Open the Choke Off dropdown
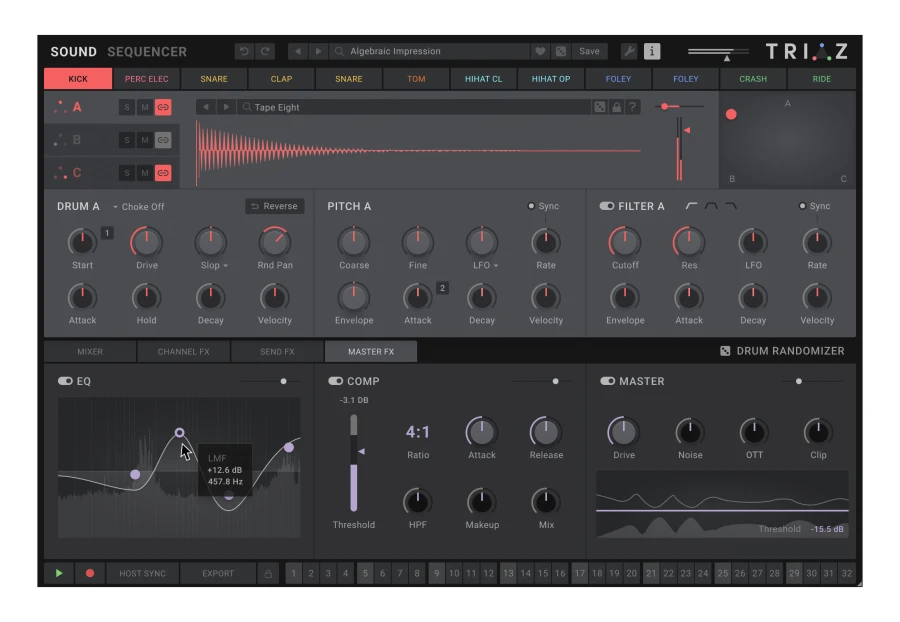Image resolution: width=900 pixels, height=622 pixels. coord(138,207)
